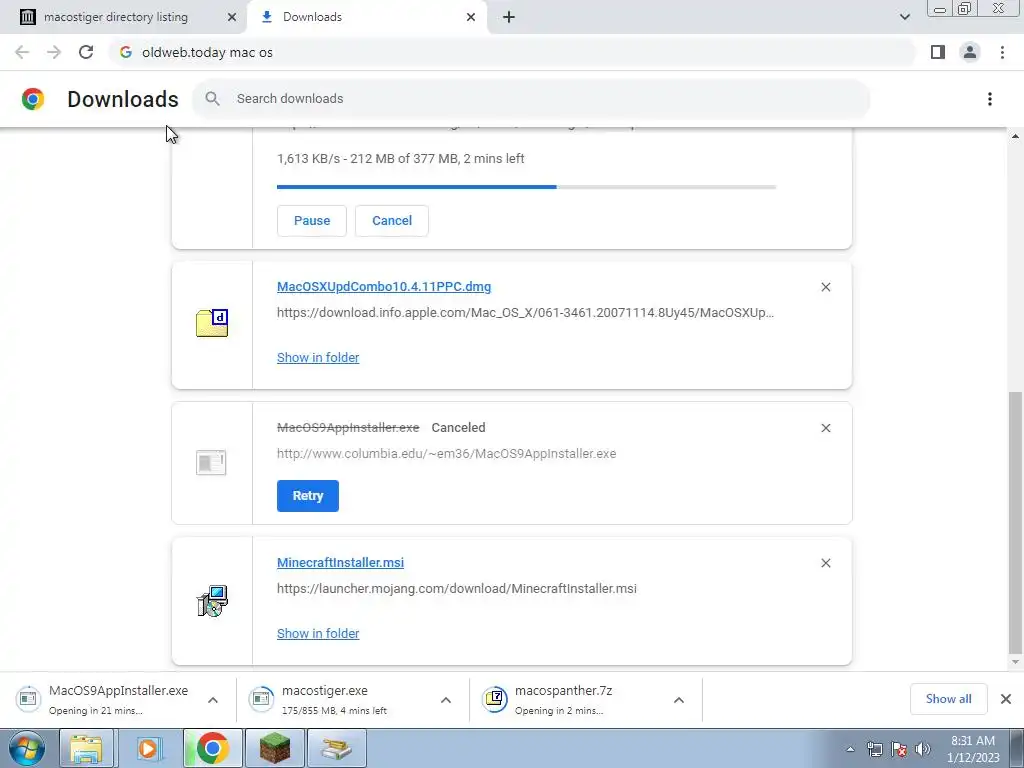Expand options for MacOS9AppInstaller.exe shelf item
Viewport: 1024px width, 768px height.
point(213,699)
